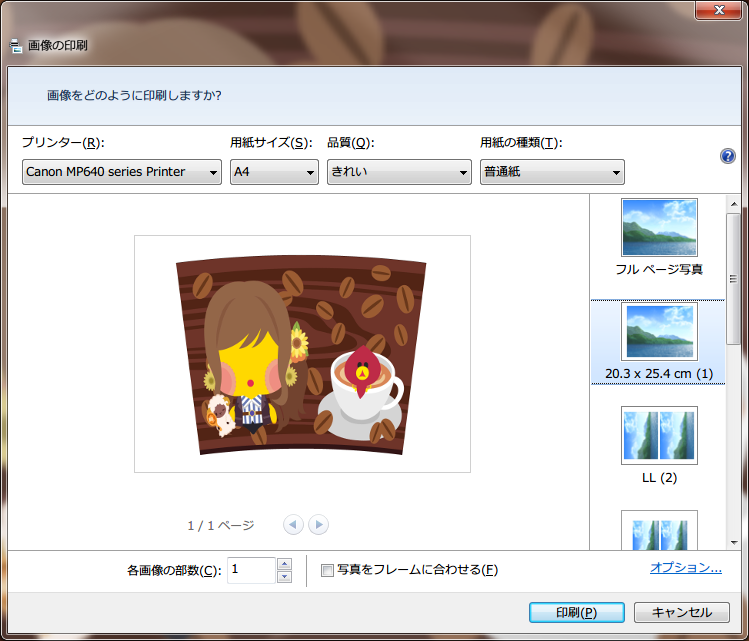Click the layout list scroll up arrow
This screenshot has height=641, width=749.
pyautogui.click(x=734, y=204)
